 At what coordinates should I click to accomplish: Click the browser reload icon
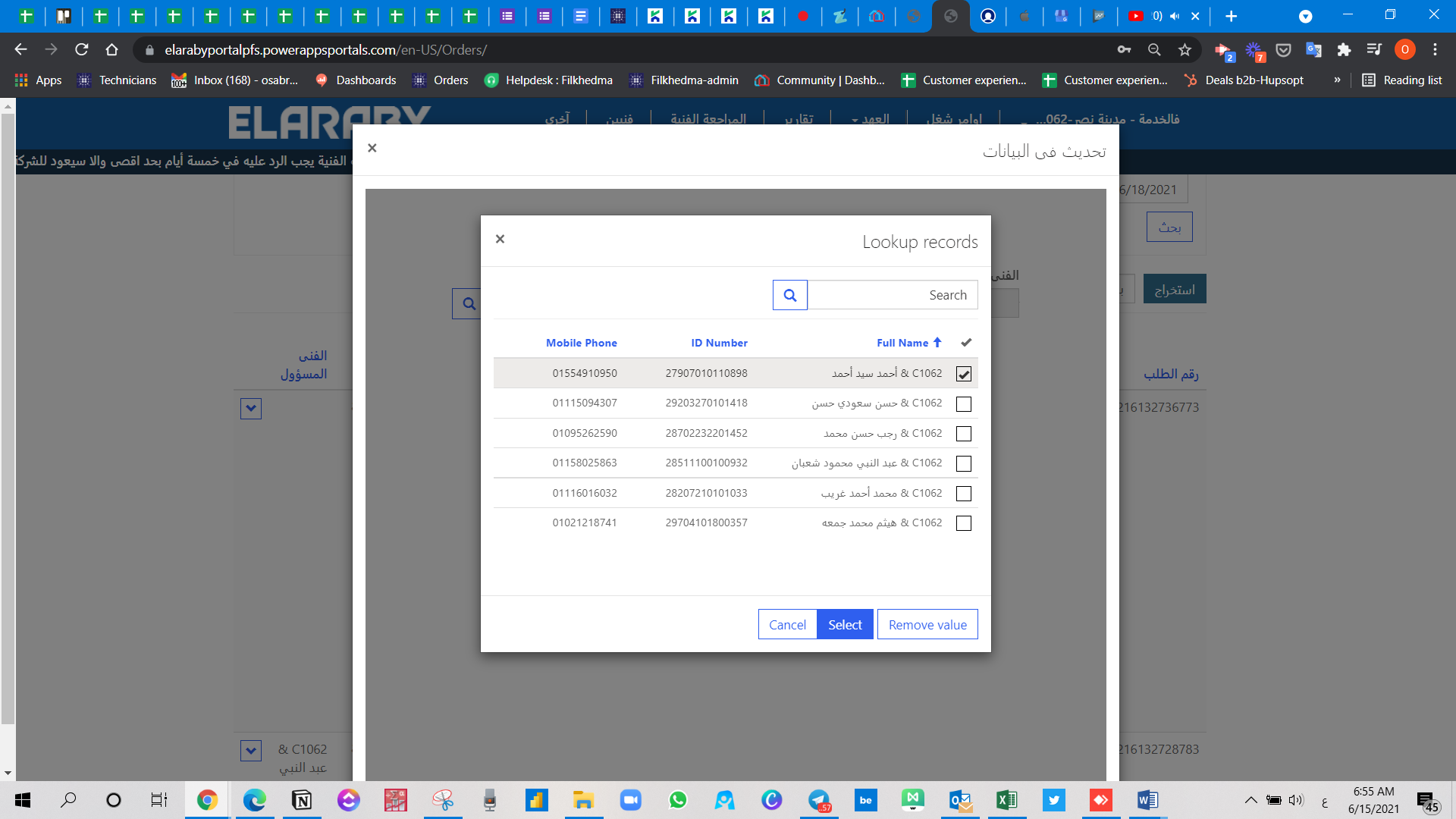coord(81,50)
